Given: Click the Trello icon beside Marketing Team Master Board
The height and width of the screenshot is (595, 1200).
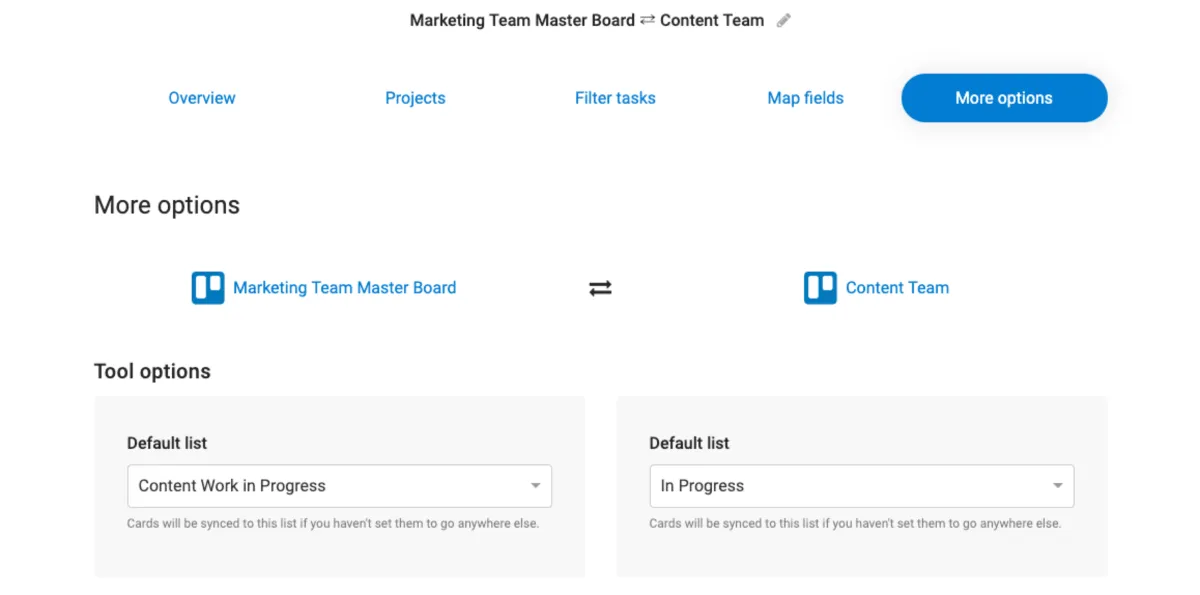Looking at the screenshot, I should [x=208, y=288].
